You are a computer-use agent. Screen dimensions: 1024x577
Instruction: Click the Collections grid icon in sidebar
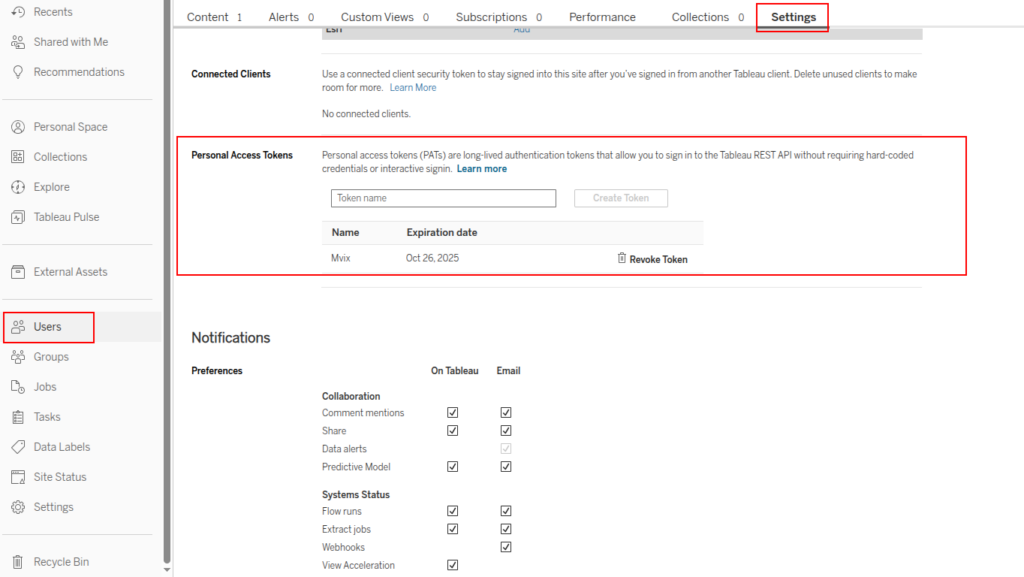click(x=18, y=157)
